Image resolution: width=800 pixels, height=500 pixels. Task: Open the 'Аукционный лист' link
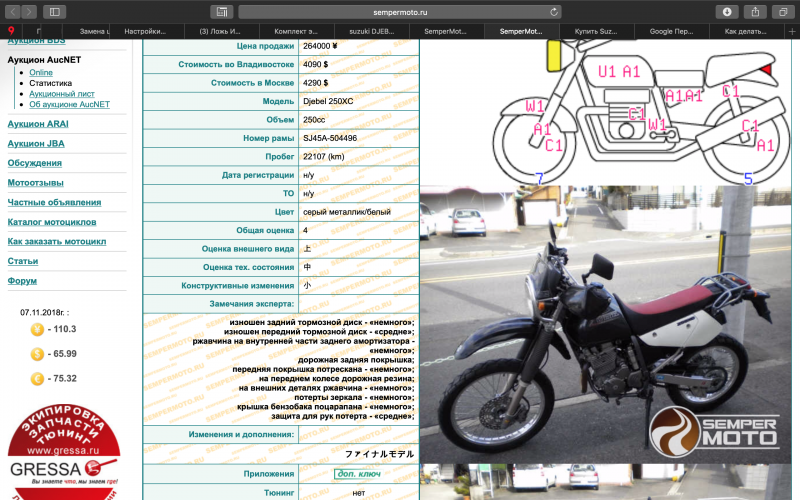click(62, 94)
